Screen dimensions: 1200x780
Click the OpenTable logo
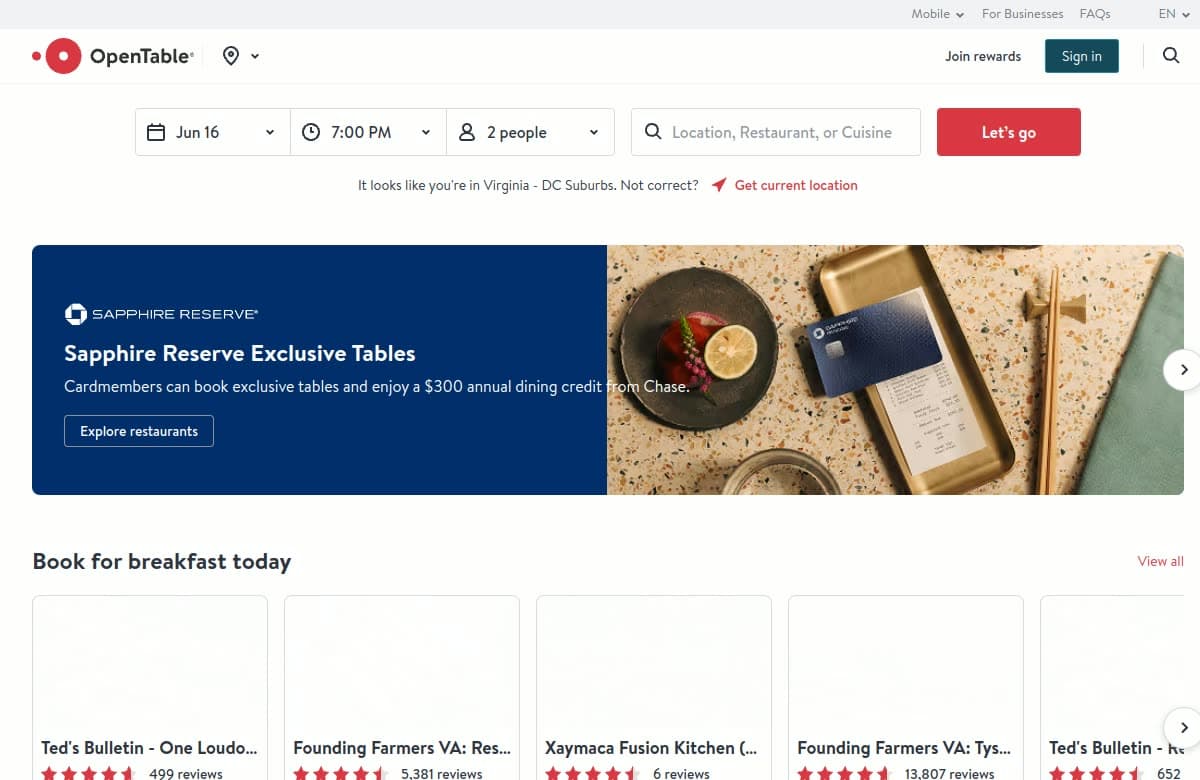tap(113, 56)
